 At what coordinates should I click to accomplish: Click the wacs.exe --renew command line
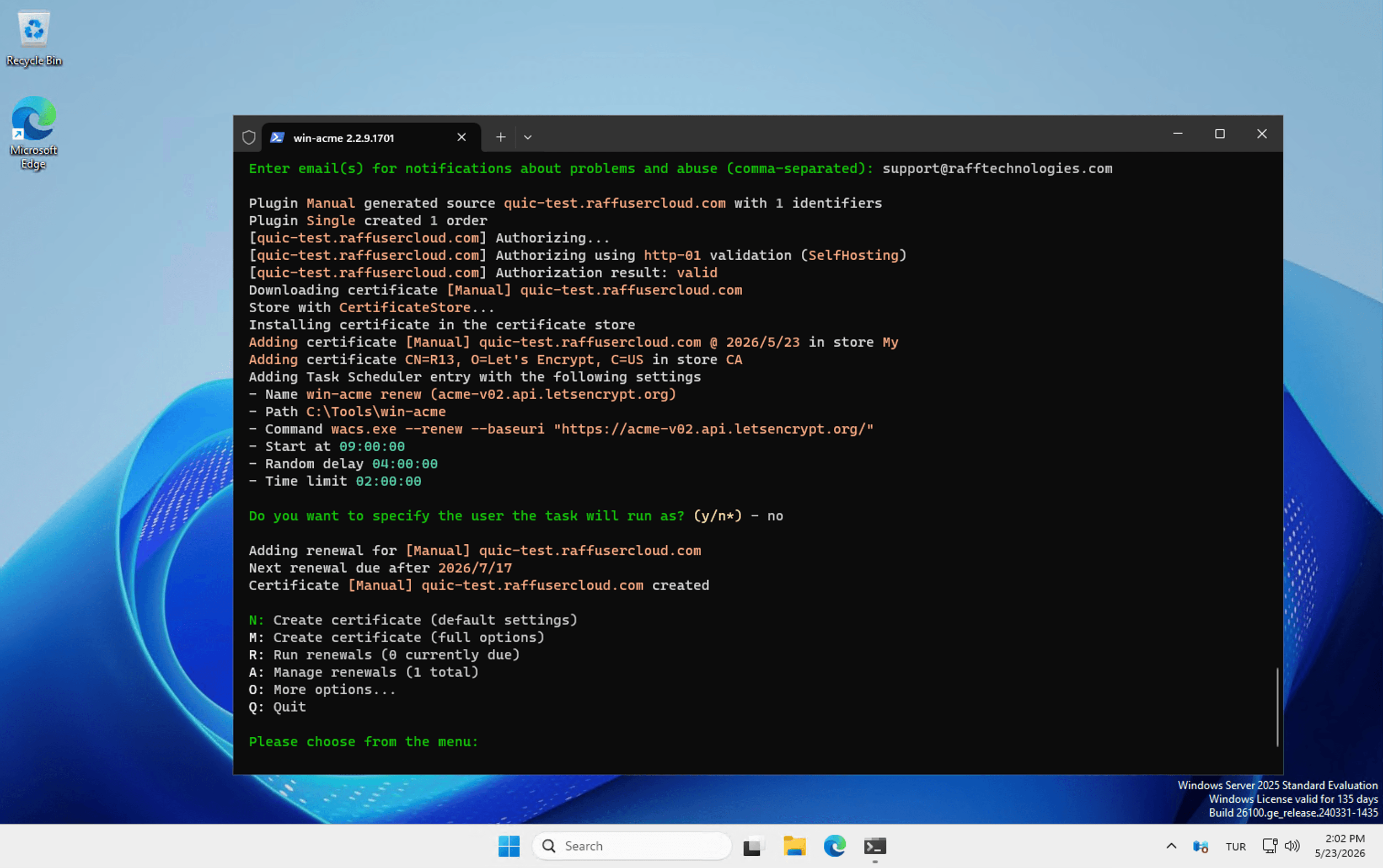coord(561,429)
